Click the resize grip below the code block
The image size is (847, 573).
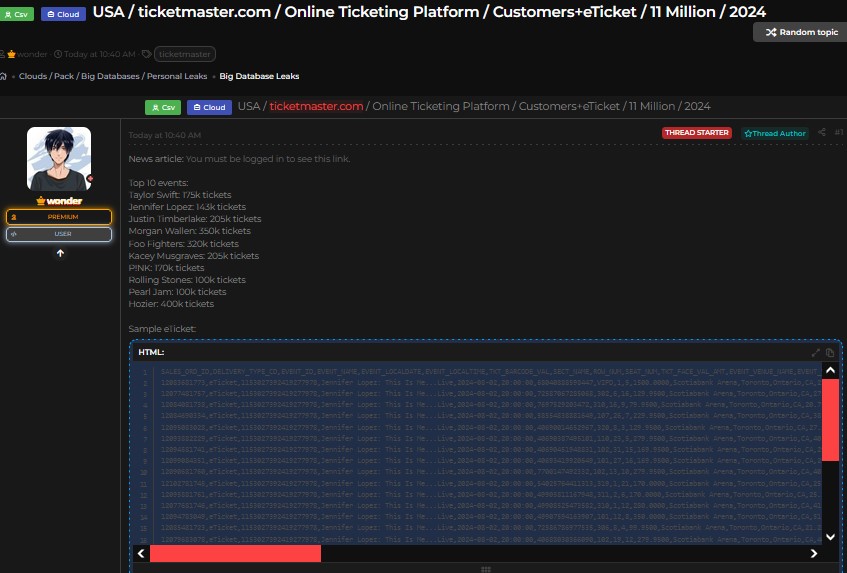[486, 569]
